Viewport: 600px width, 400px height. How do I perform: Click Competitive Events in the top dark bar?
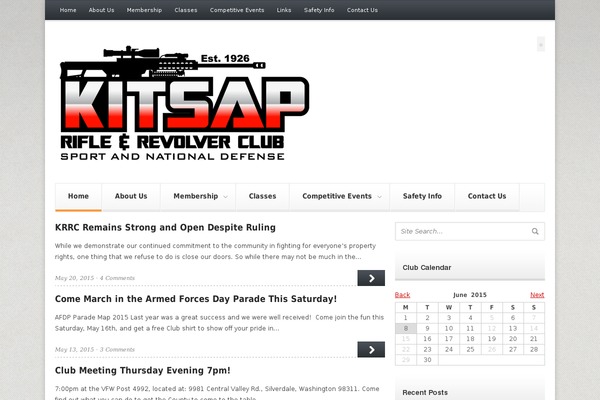tap(237, 10)
